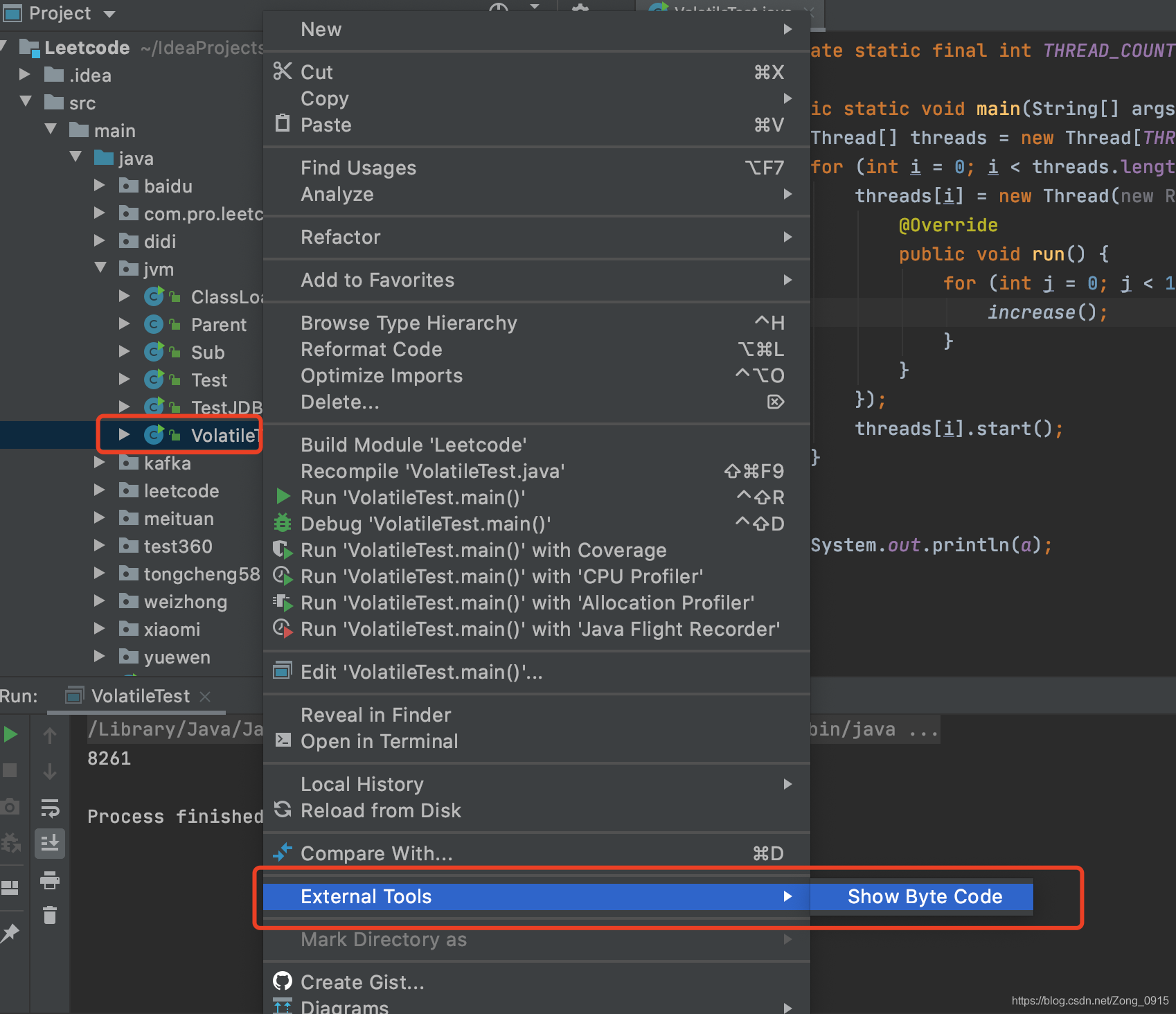
Task: Open the Copy submenu
Action: [537, 98]
